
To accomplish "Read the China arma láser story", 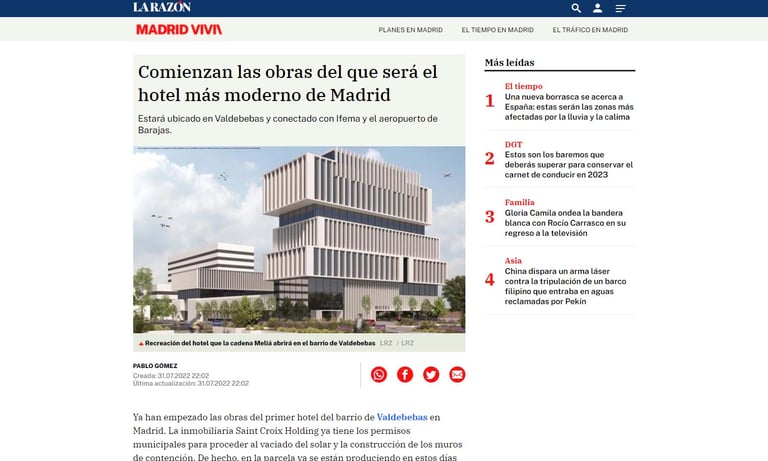I will click(565, 286).
